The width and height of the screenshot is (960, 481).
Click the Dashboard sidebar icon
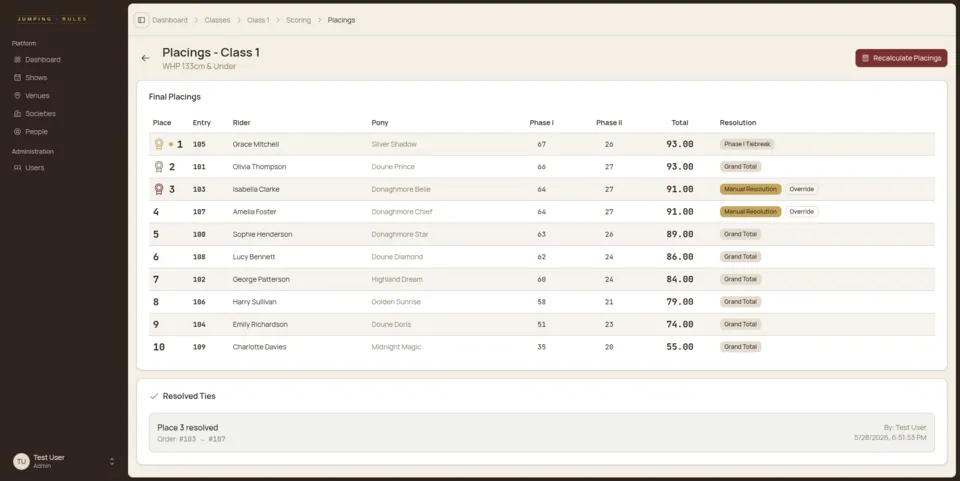point(17,59)
